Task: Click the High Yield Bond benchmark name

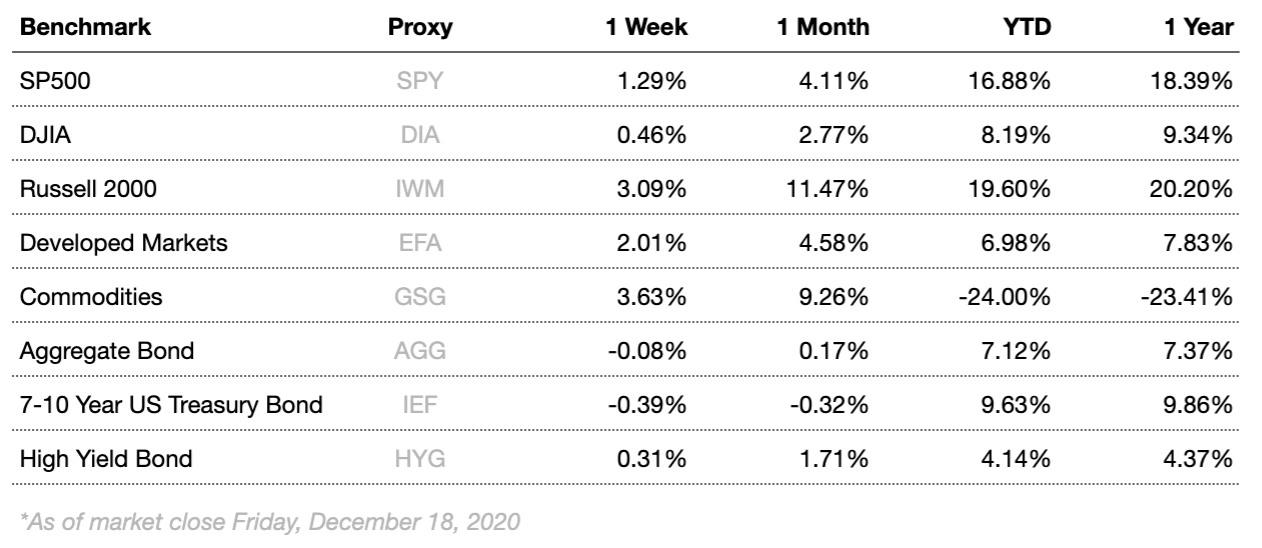Action: click(x=106, y=460)
